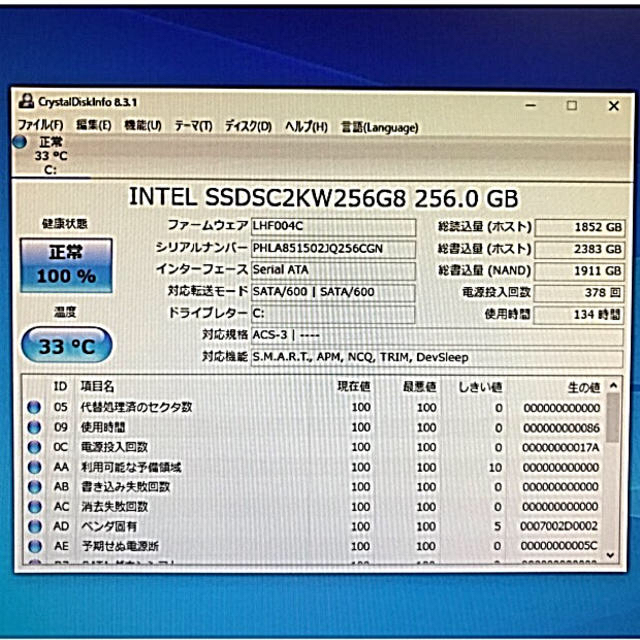Click the standard field ACS-3

click(x=437, y=336)
